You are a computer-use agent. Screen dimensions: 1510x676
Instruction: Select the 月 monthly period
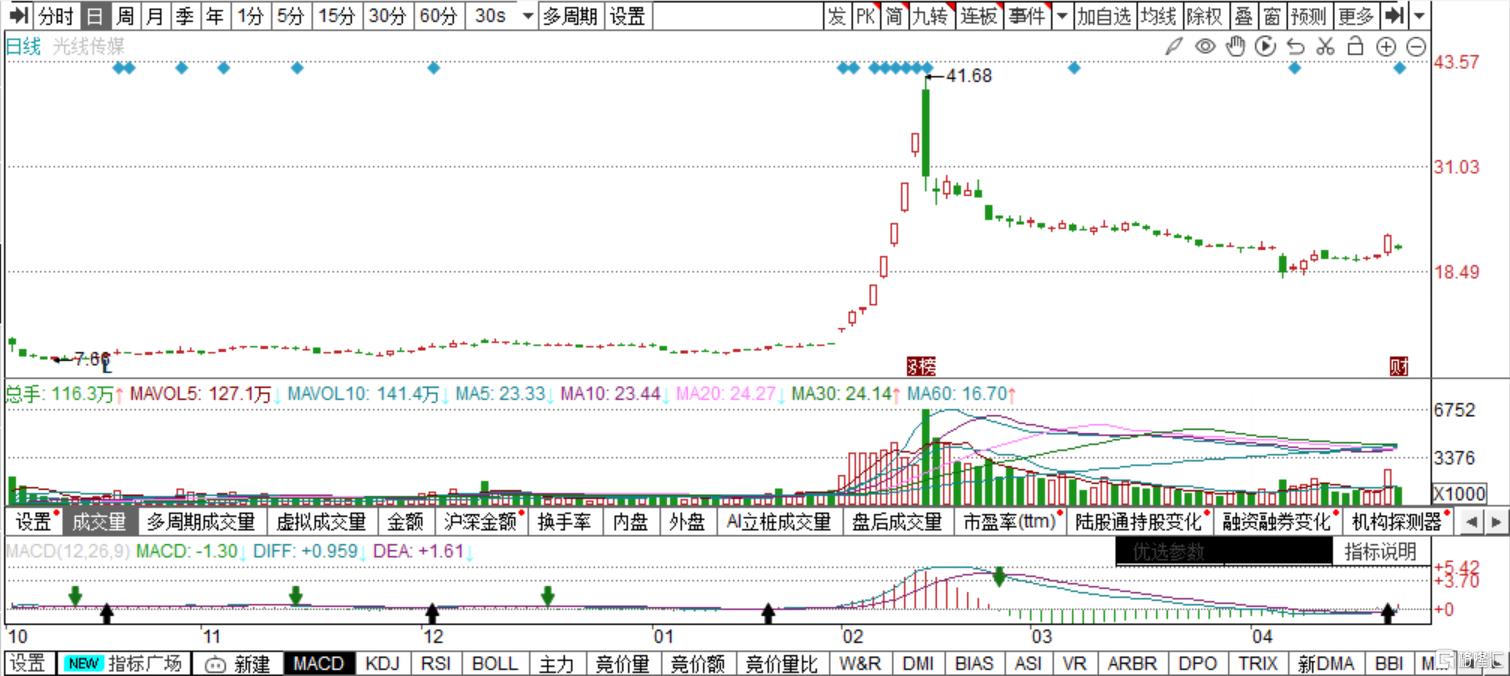[x=154, y=16]
